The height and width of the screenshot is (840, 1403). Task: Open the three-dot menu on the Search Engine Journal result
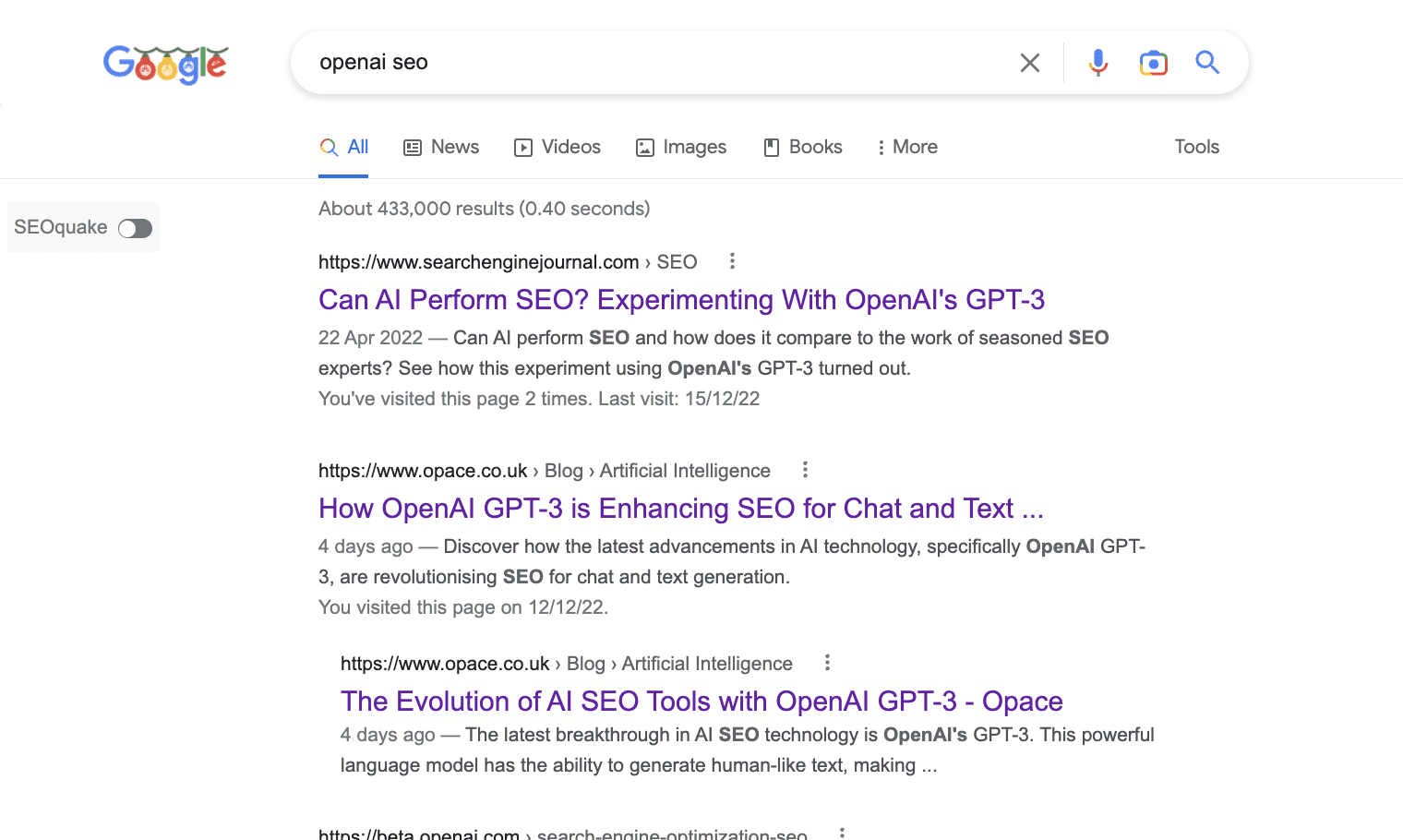click(731, 261)
